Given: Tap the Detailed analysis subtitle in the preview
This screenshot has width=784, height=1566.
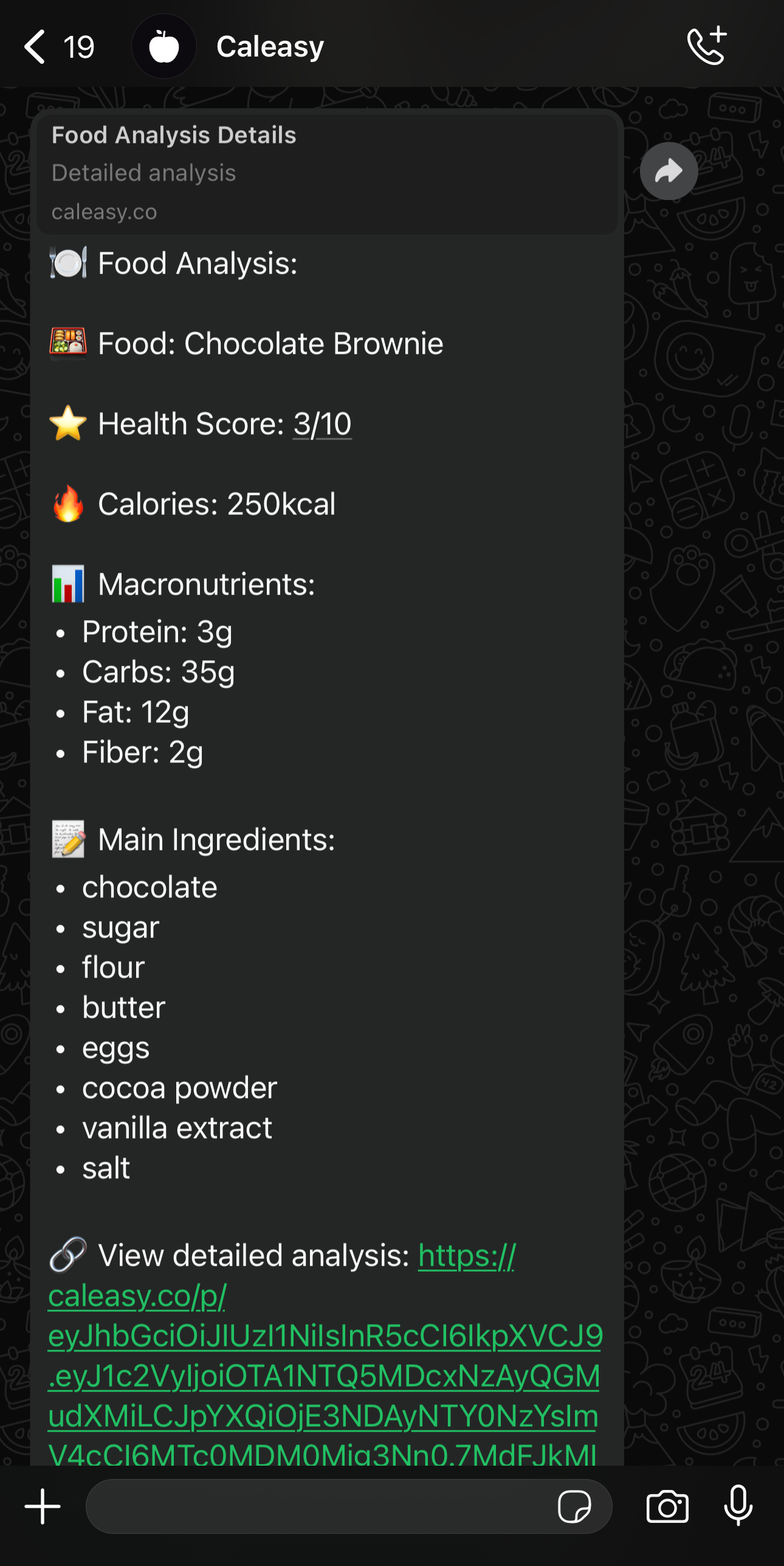Looking at the screenshot, I should pyautogui.click(x=143, y=173).
